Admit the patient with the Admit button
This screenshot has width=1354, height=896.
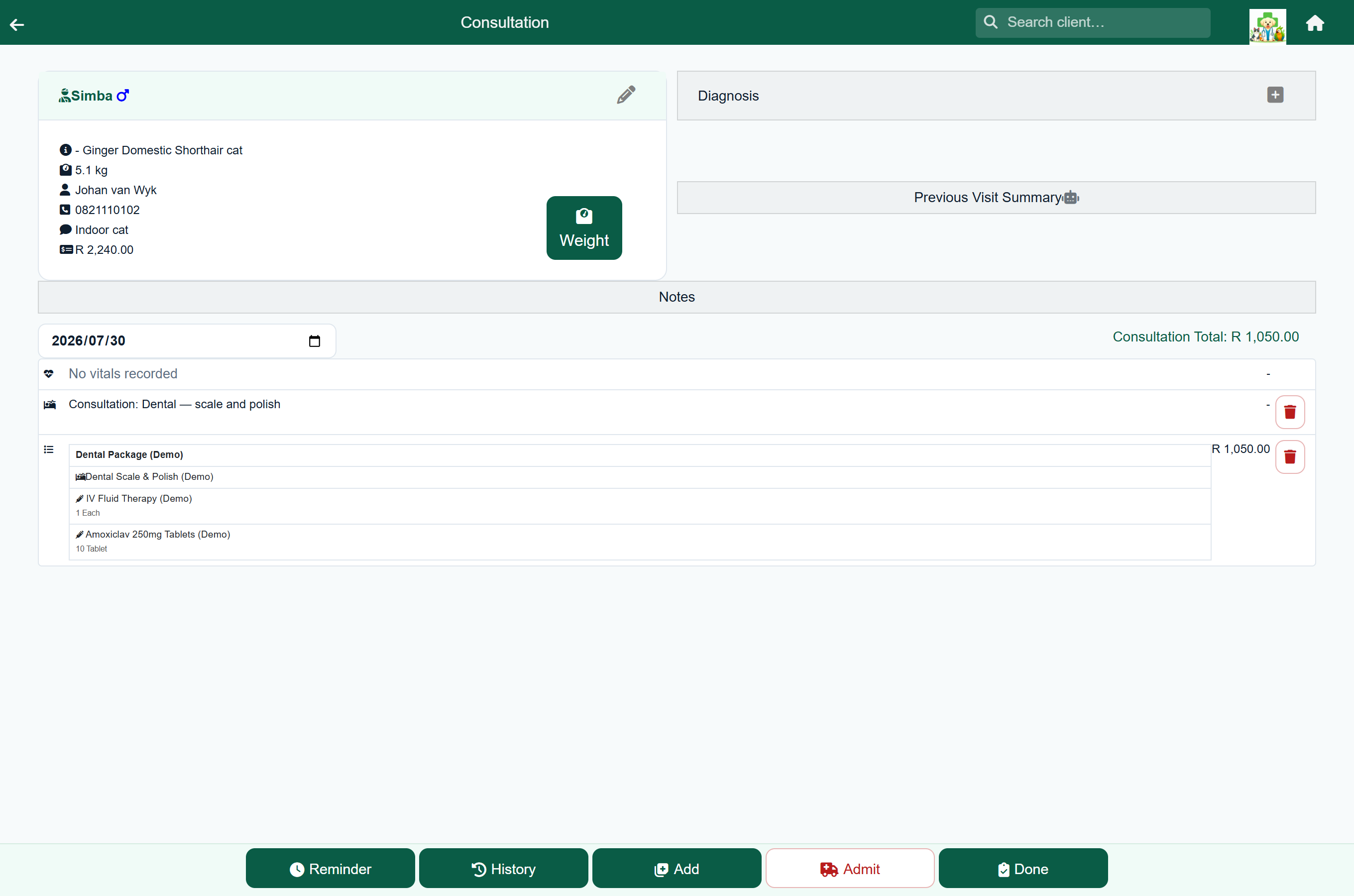click(850, 869)
